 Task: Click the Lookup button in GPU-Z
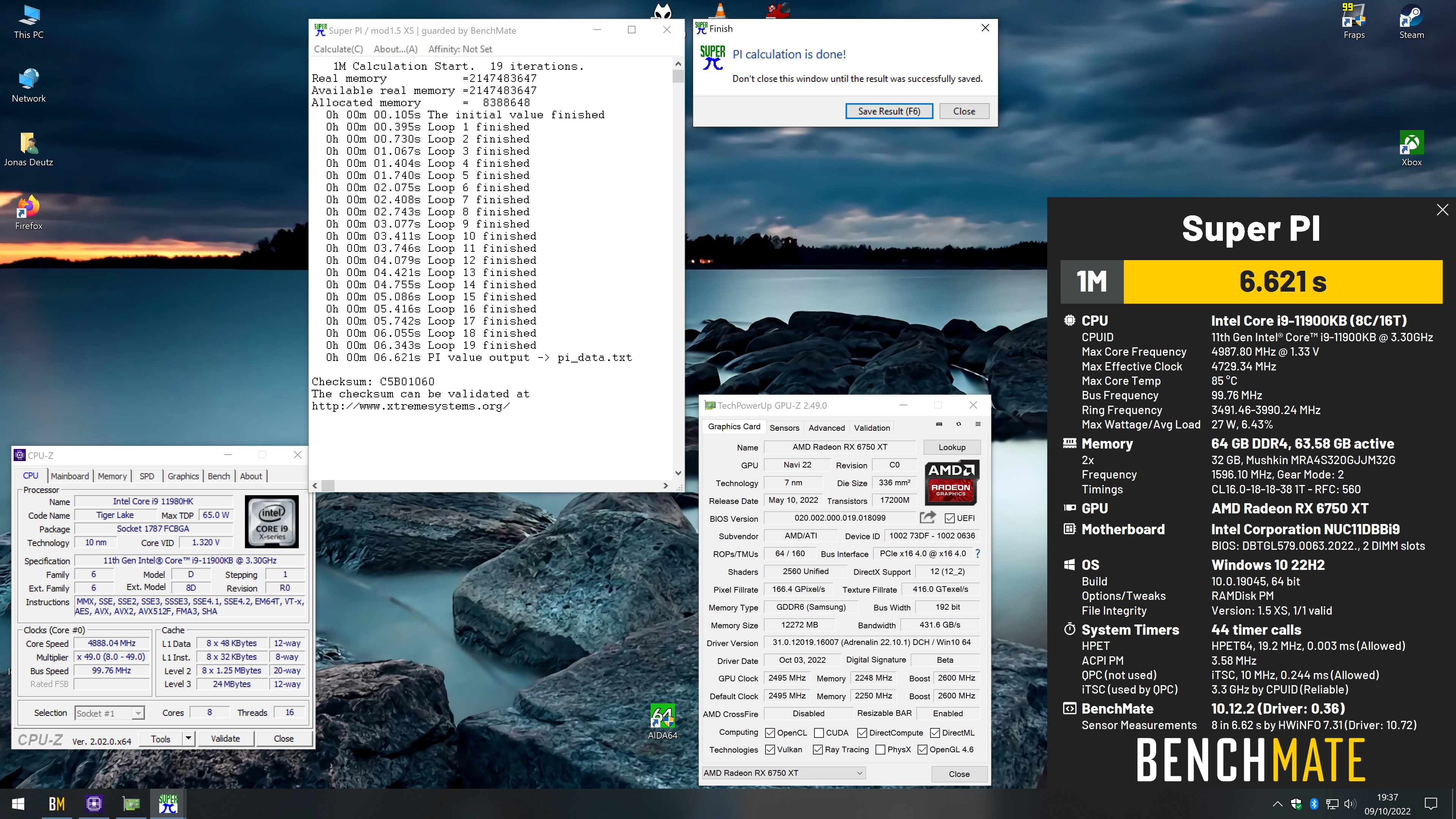(951, 447)
